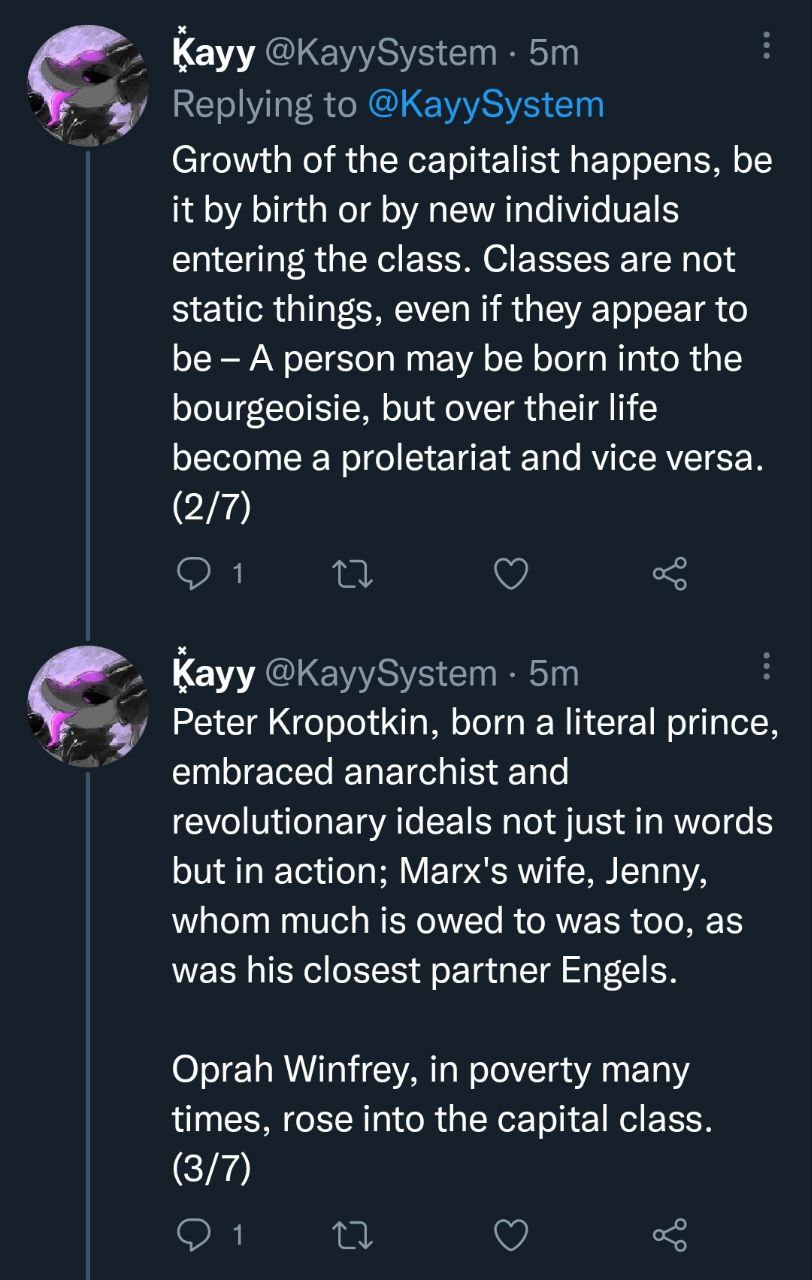Open Kayy's profile name on first tweet
Screen dimensions: 812x1280
tap(212, 52)
